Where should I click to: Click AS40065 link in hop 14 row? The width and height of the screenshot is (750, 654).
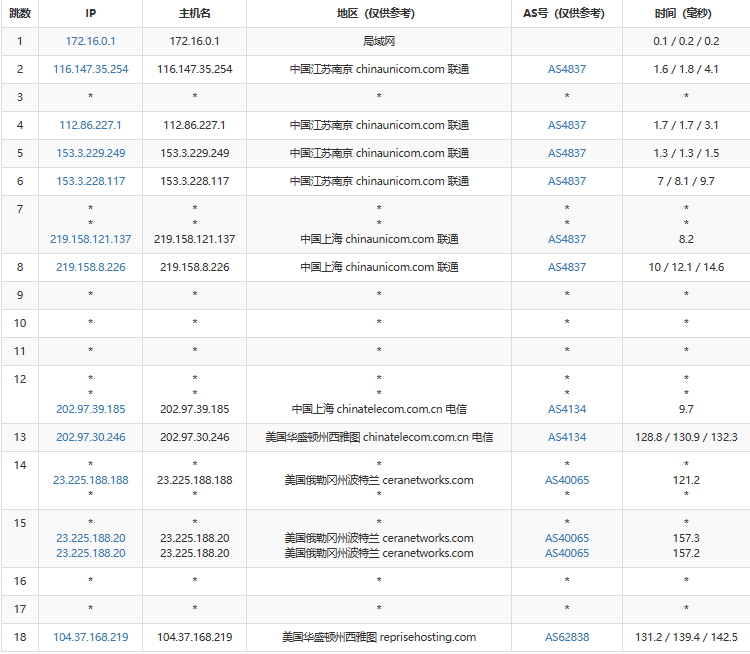tap(567, 480)
